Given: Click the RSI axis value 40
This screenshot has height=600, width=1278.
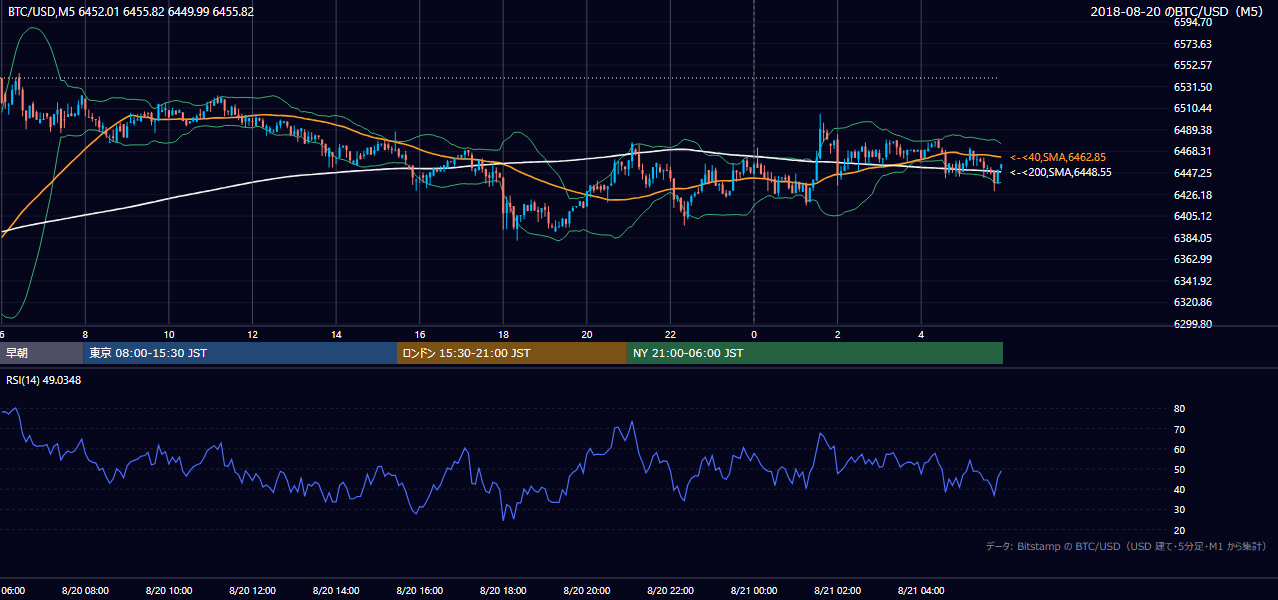Looking at the screenshot, I should click(x=1179, y=489).
